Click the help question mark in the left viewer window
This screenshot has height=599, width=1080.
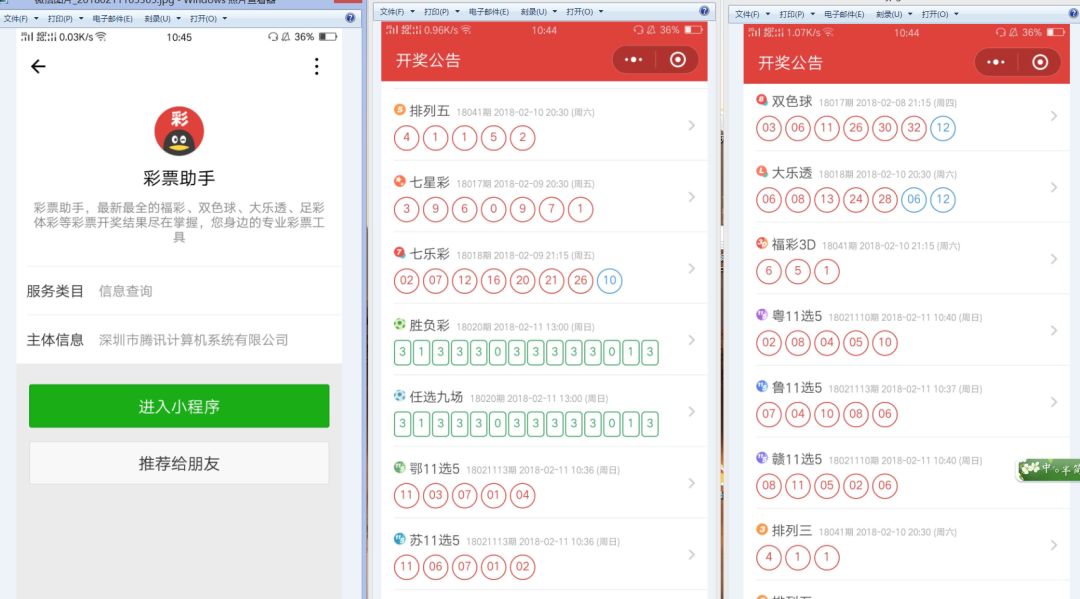(350, 18)
